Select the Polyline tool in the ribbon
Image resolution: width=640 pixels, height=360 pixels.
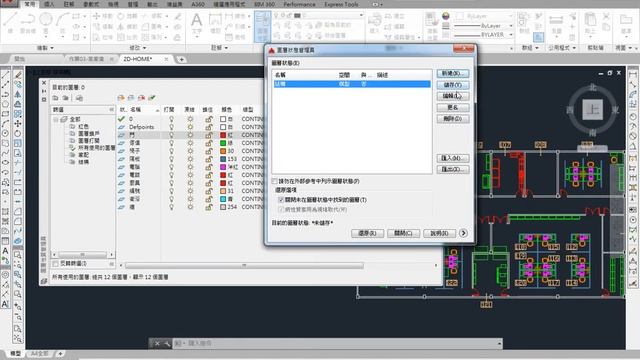(28, 22)
